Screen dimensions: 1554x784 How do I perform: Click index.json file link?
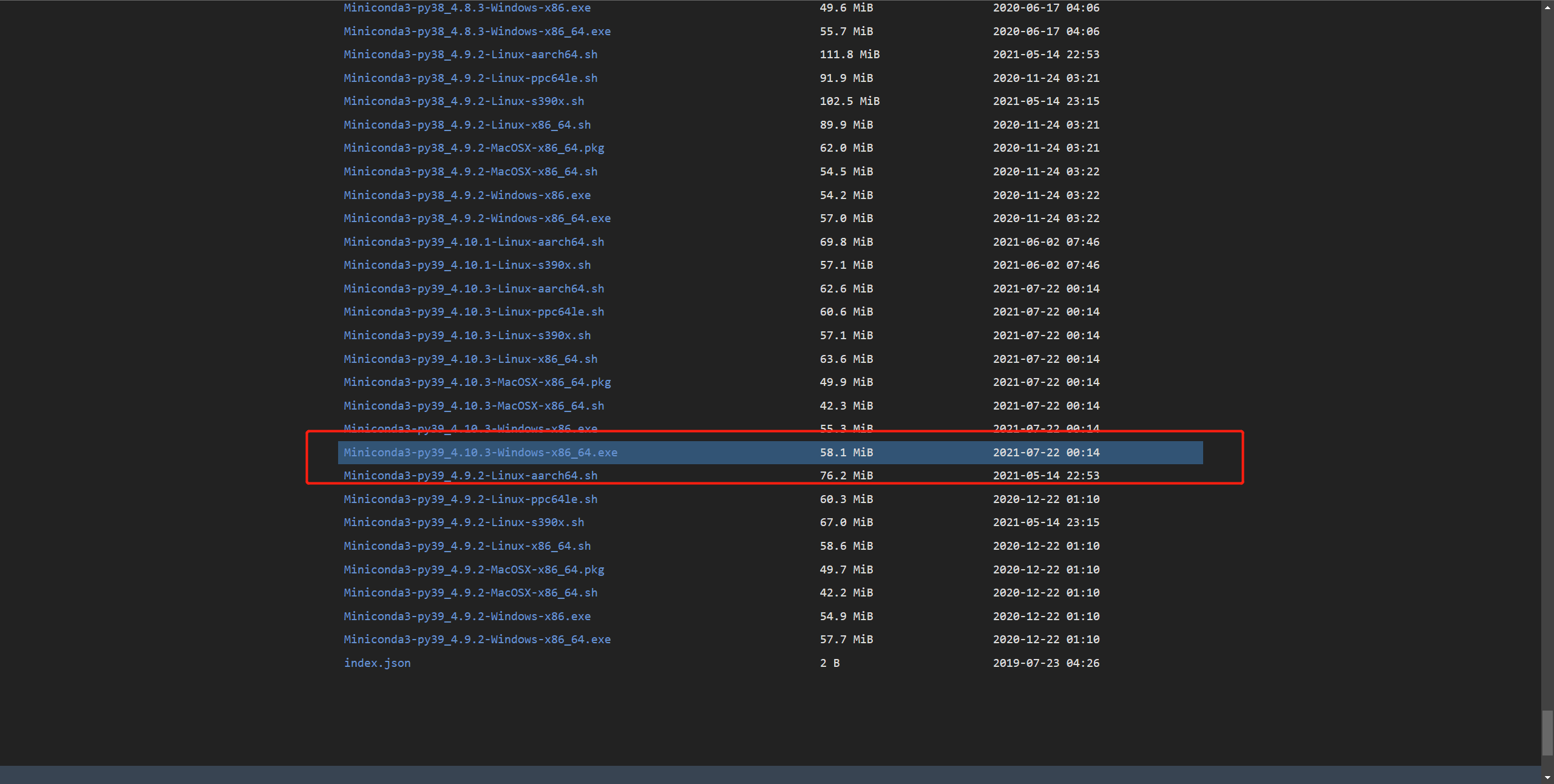pyautogui.click(x=377, y=663)
